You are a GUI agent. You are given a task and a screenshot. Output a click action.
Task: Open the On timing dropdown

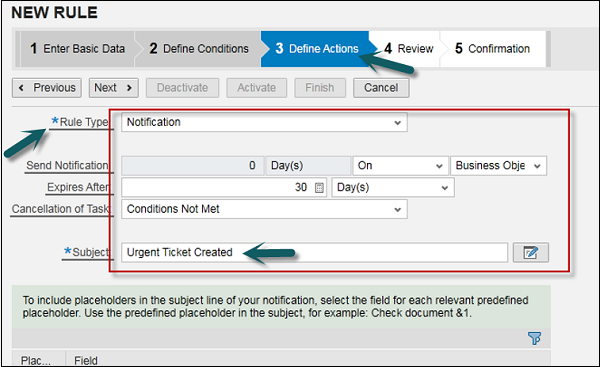[x=400, y=166]
